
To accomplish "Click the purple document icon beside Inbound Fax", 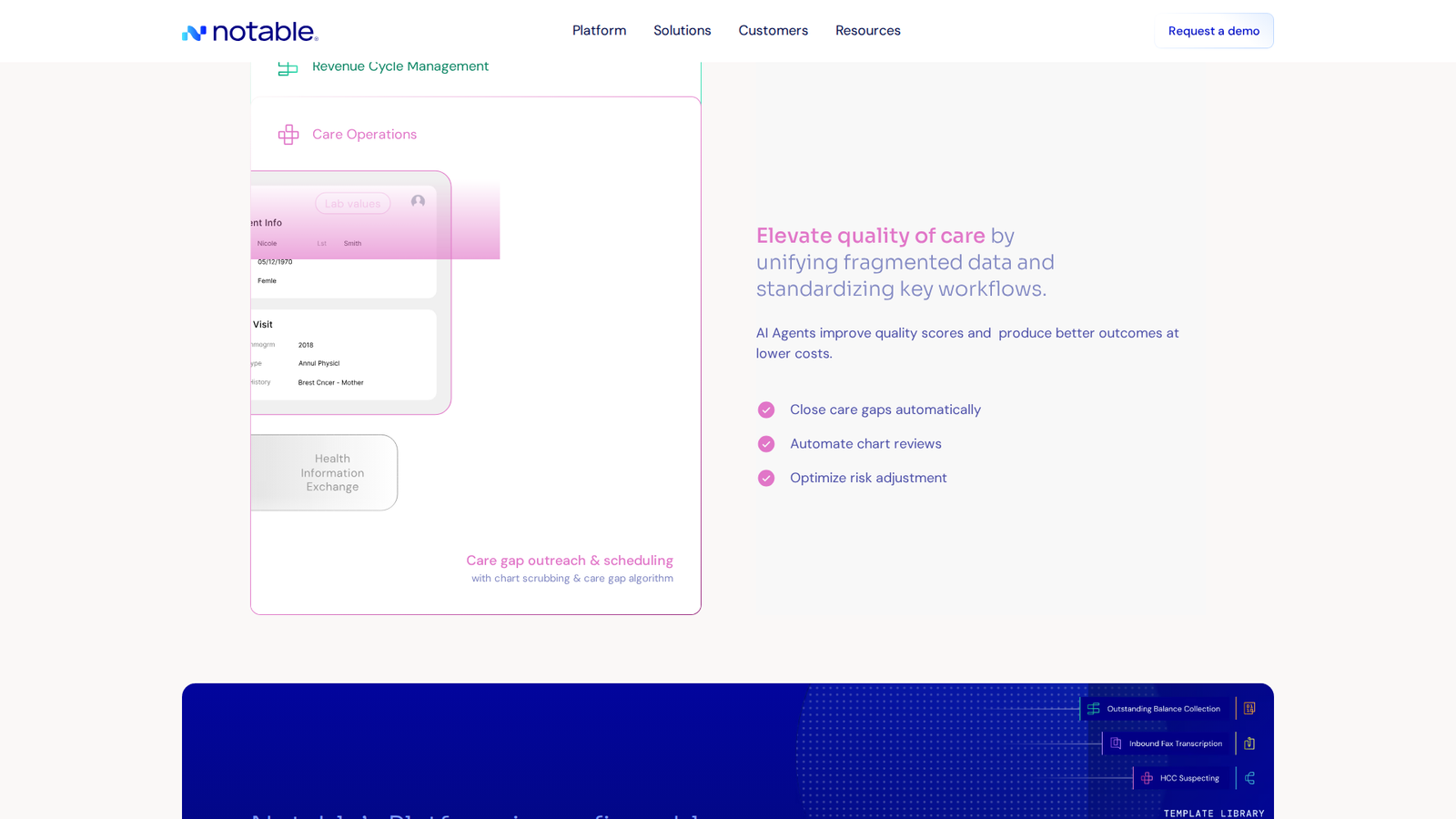I will pos(1116,743).
